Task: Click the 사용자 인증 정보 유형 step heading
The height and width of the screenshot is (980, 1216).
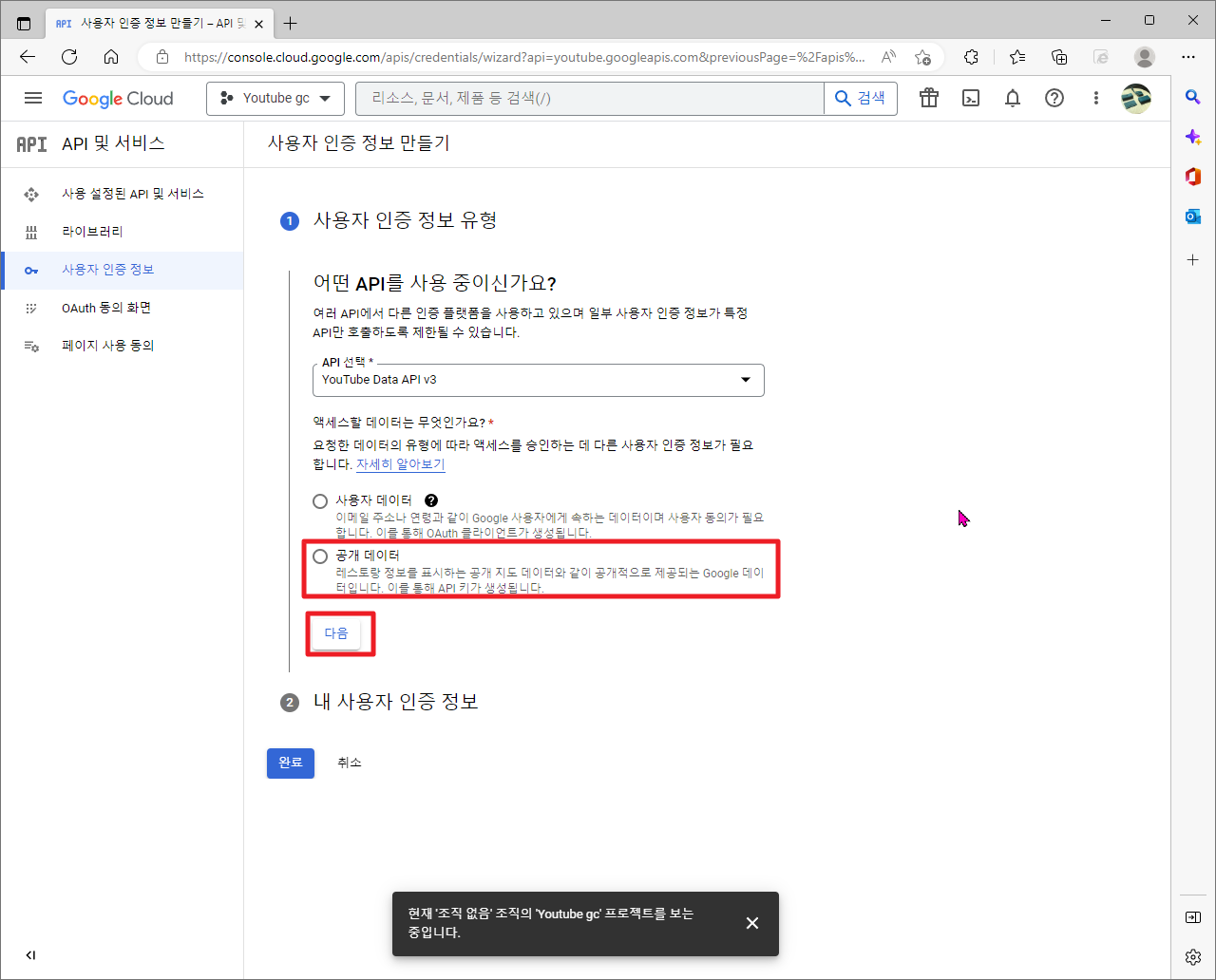Action: [x=406, y=220]
